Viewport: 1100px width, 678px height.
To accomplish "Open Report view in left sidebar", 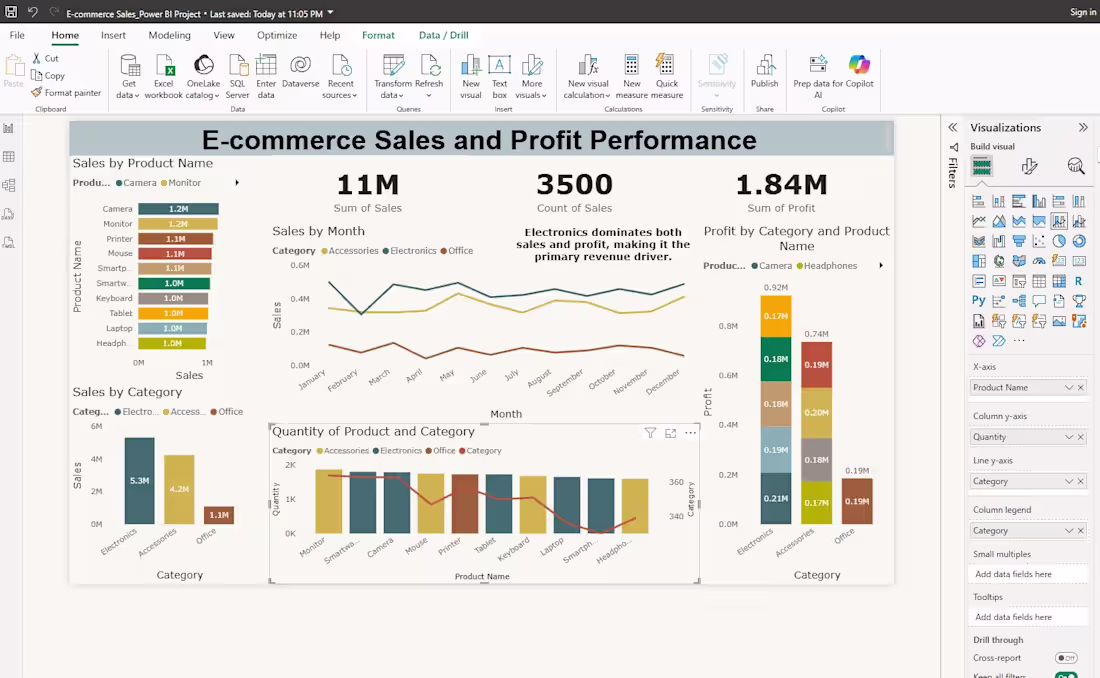I will click(x=9, y=128).
